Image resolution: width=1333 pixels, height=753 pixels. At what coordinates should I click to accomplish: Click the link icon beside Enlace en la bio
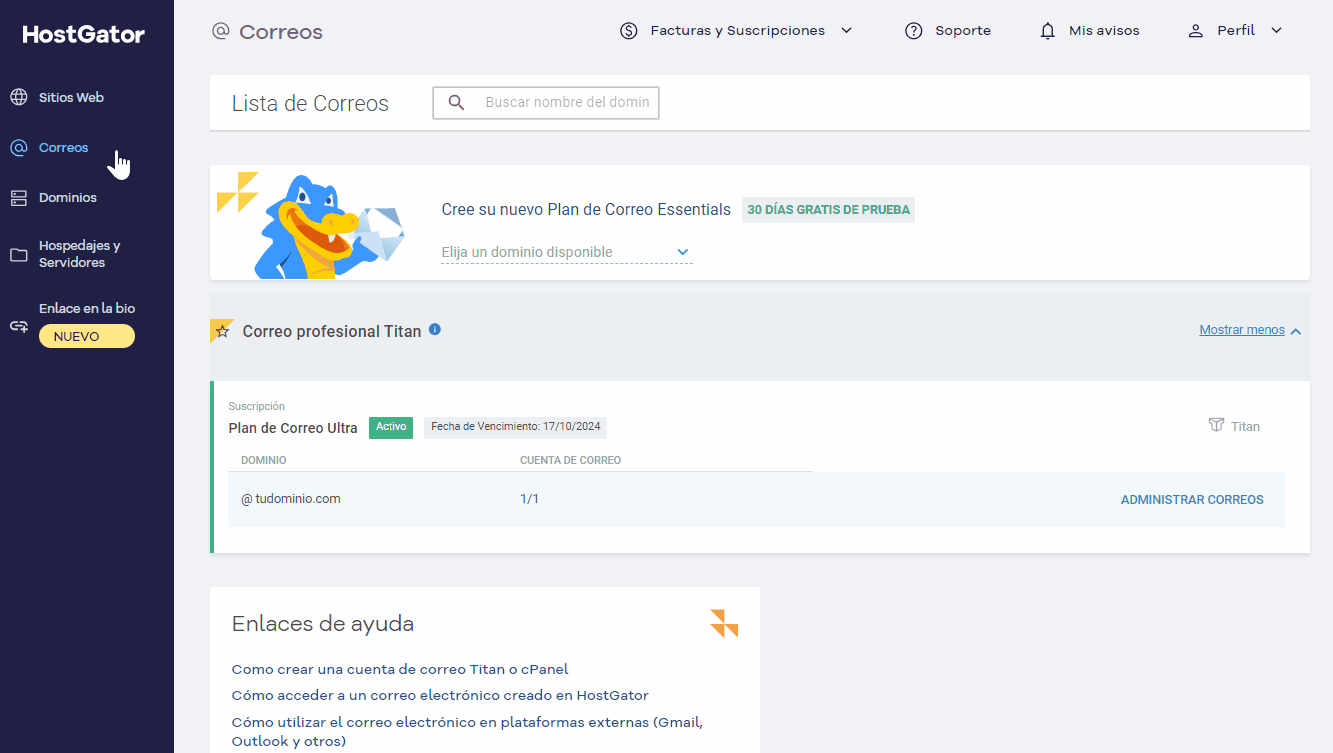(18, 326)
